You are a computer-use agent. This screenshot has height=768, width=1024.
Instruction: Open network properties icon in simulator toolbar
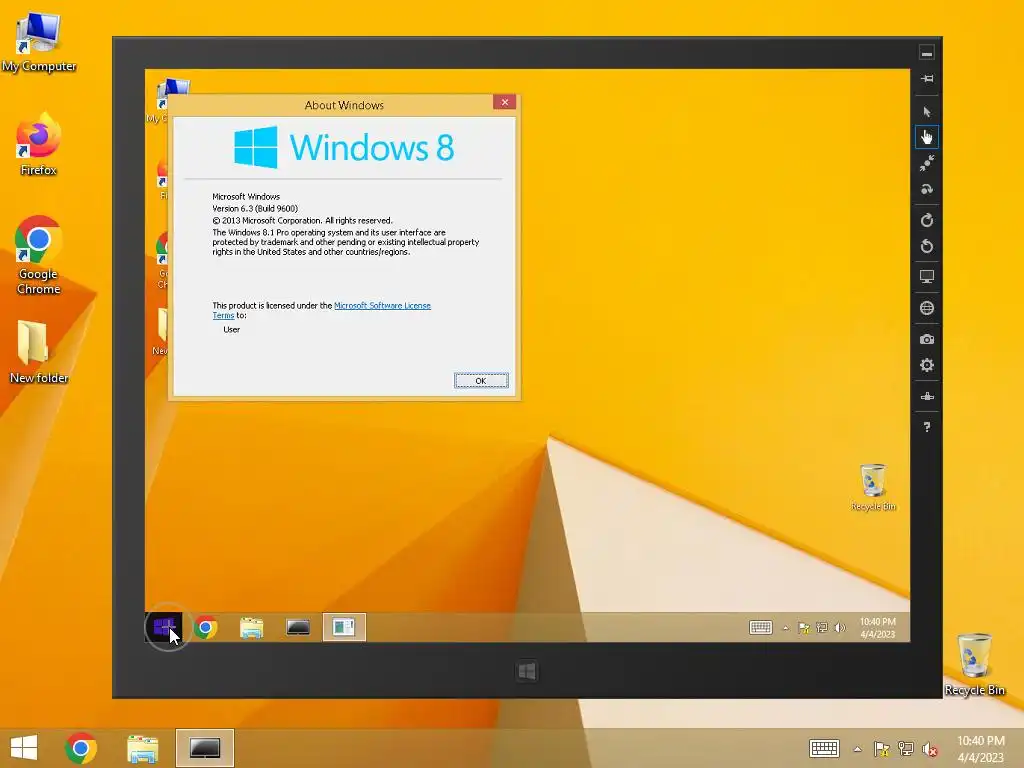click(x=927, y=396)
